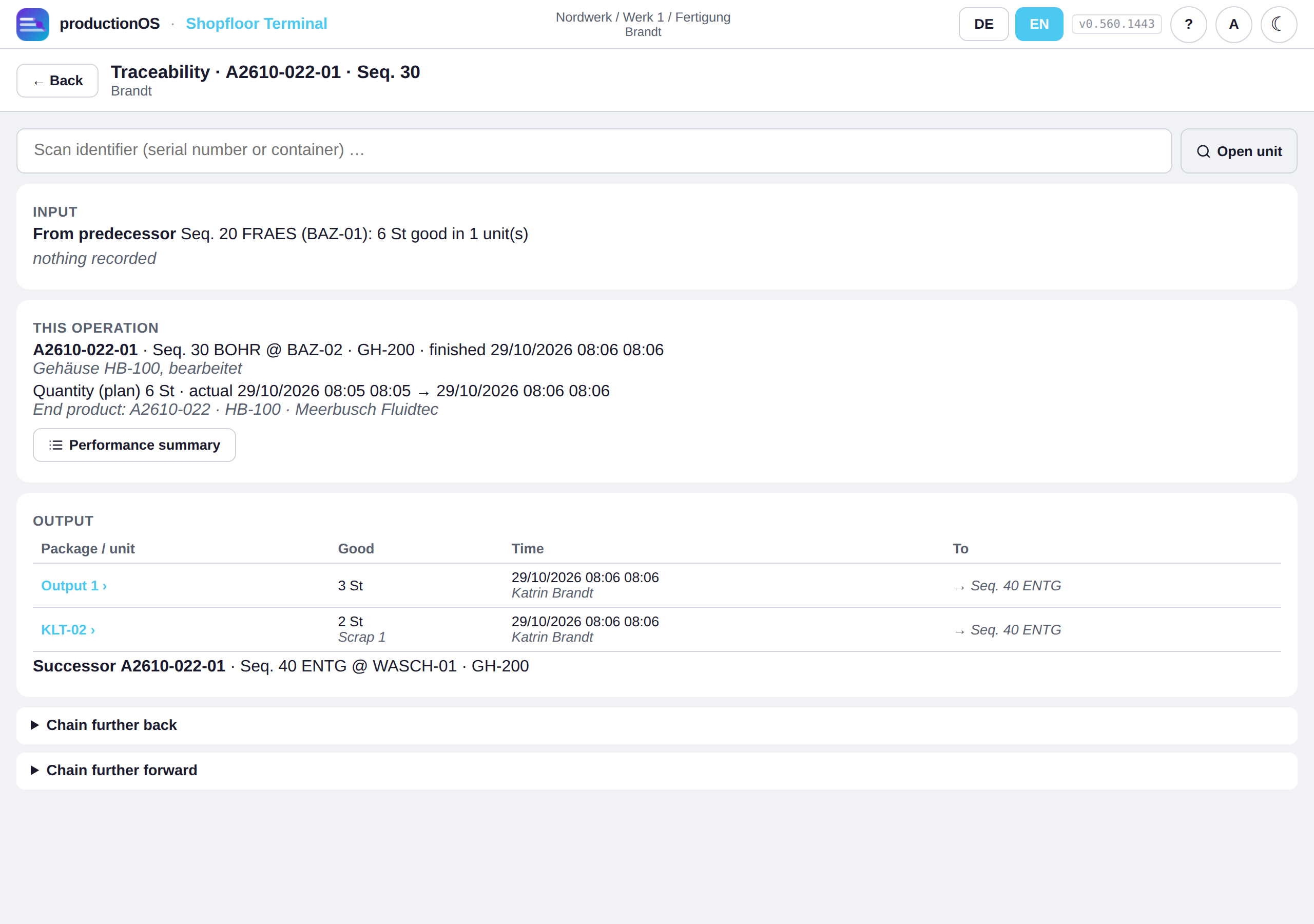Click version label v0.560.1443

tap(1116, 24)
